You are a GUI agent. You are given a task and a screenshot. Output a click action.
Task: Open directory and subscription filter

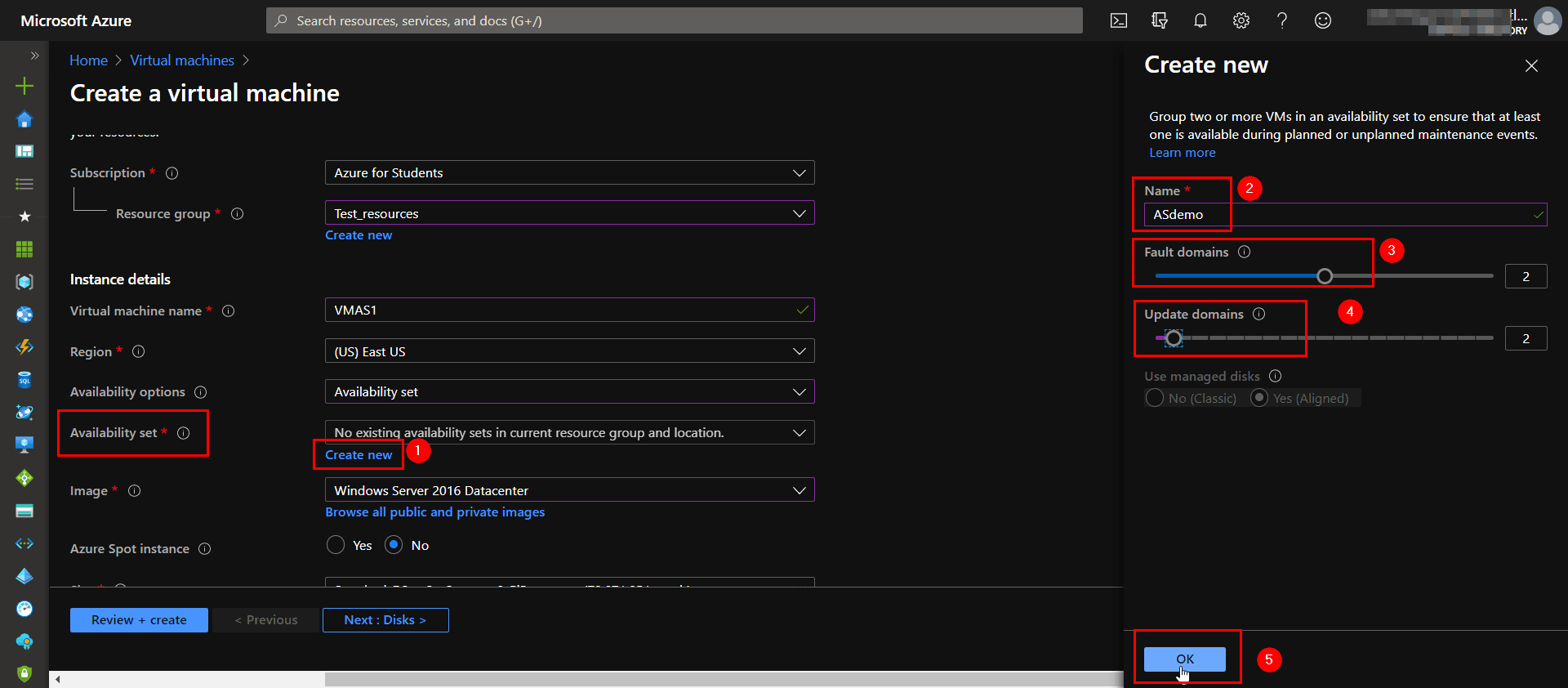1159,20
